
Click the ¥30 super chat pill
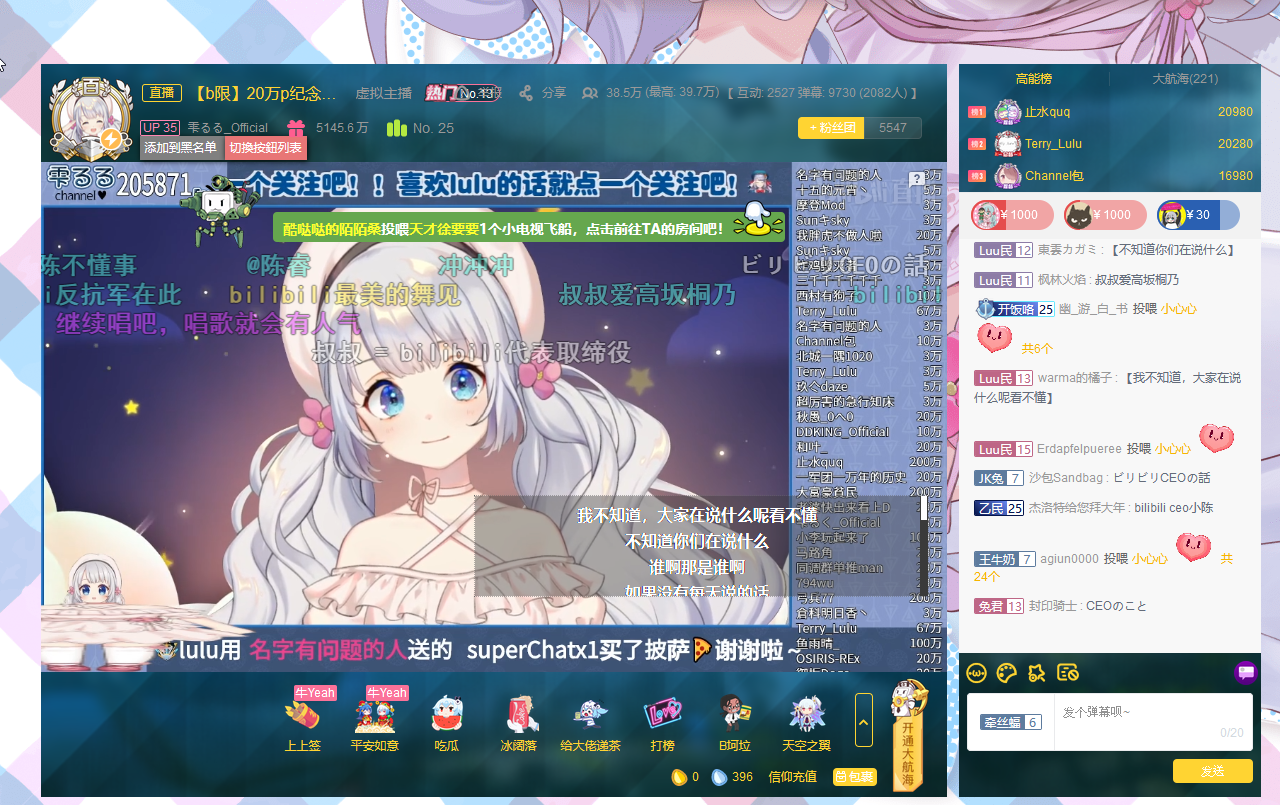coord(1198,215)
